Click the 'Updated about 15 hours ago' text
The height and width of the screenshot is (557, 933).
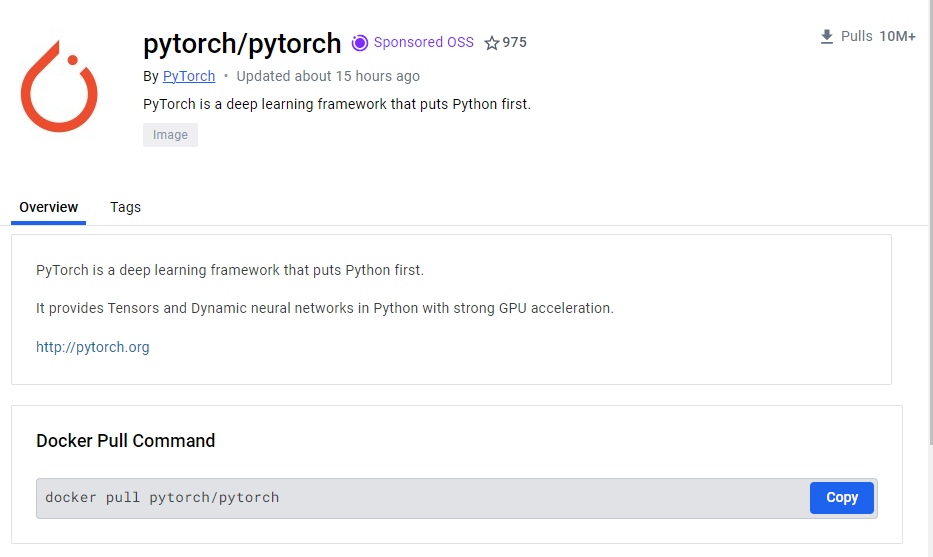point(328,76)
